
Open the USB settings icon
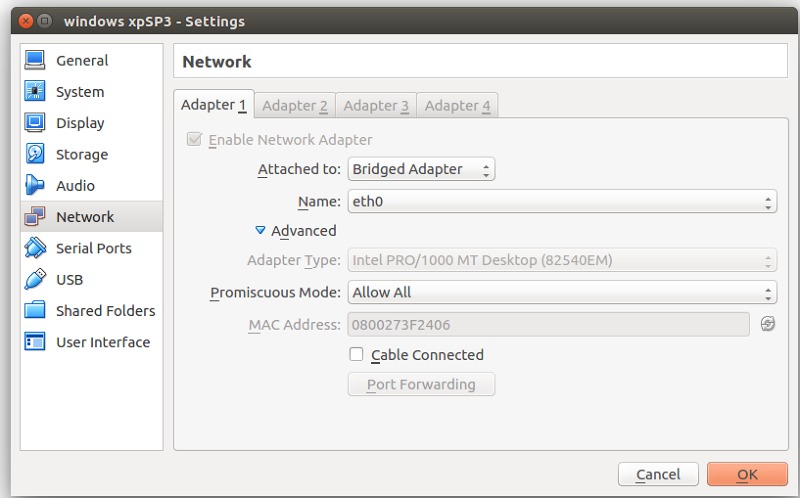point(35,279)
